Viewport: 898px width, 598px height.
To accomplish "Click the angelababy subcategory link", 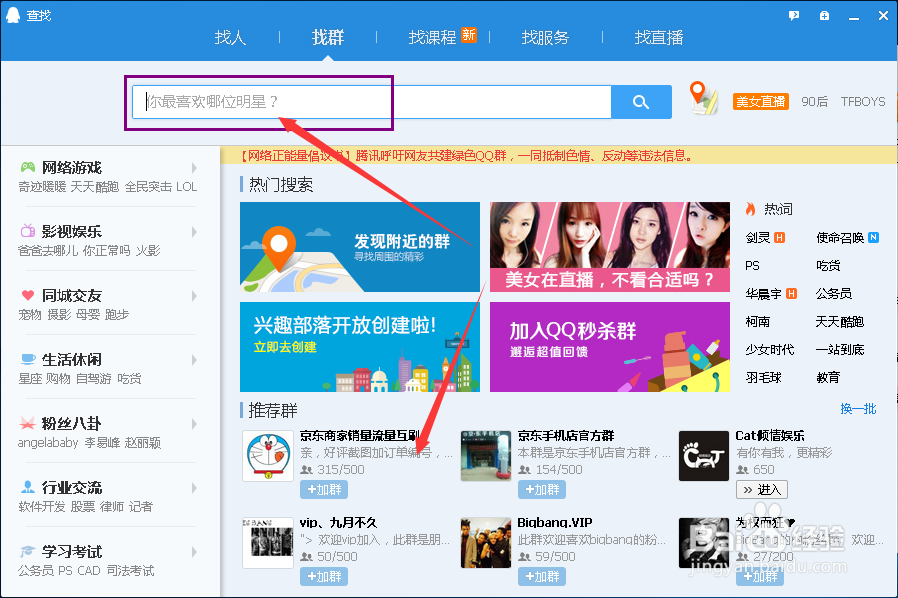I will (48, 443).
